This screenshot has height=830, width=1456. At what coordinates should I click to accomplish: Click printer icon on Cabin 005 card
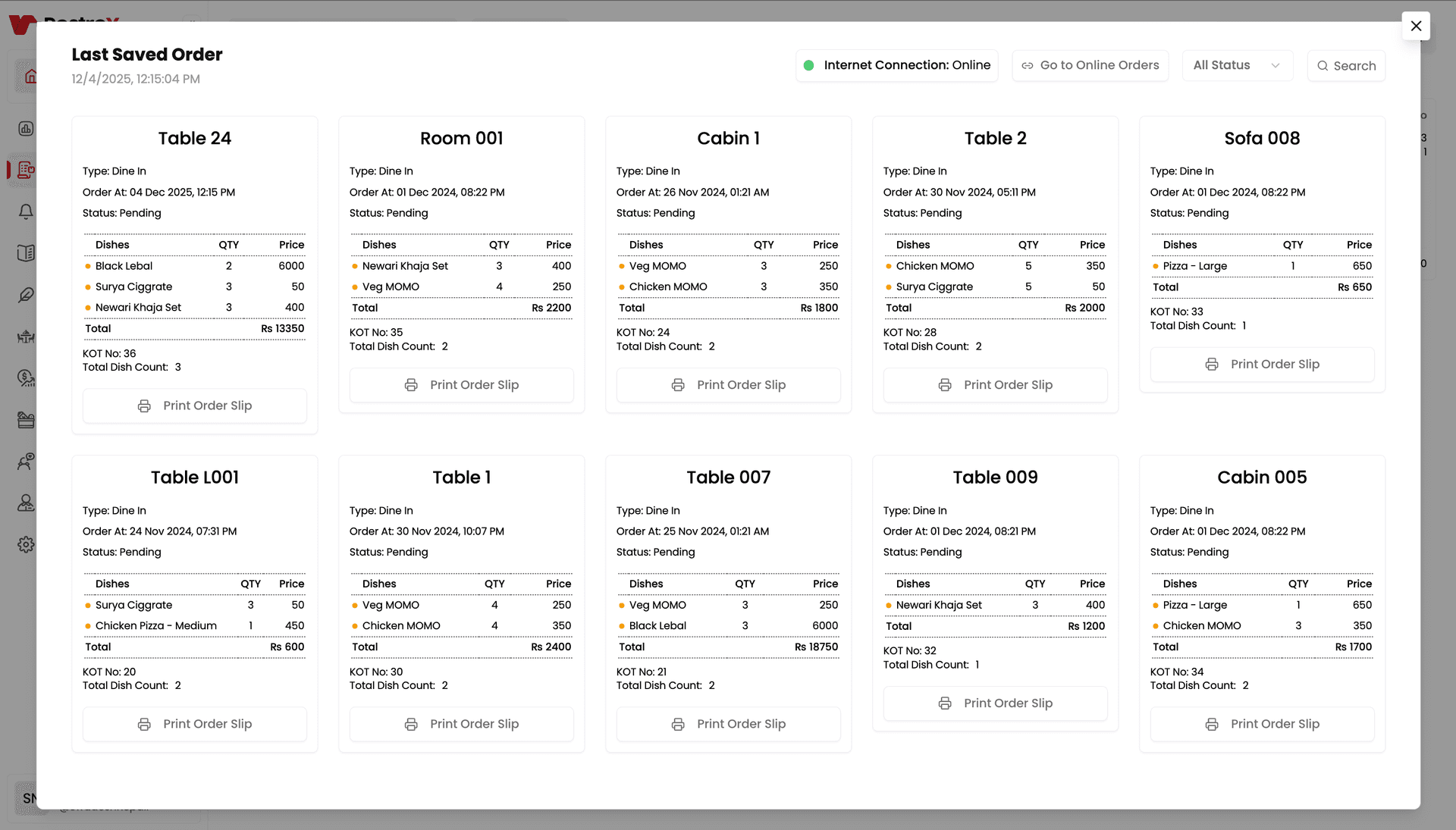click(x=1212, y=725)
